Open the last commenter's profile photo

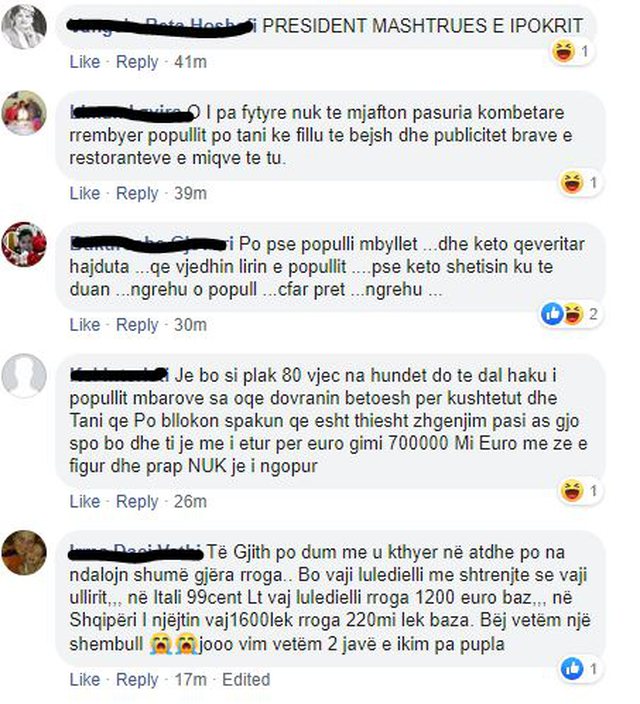click(x=24, y=552)
